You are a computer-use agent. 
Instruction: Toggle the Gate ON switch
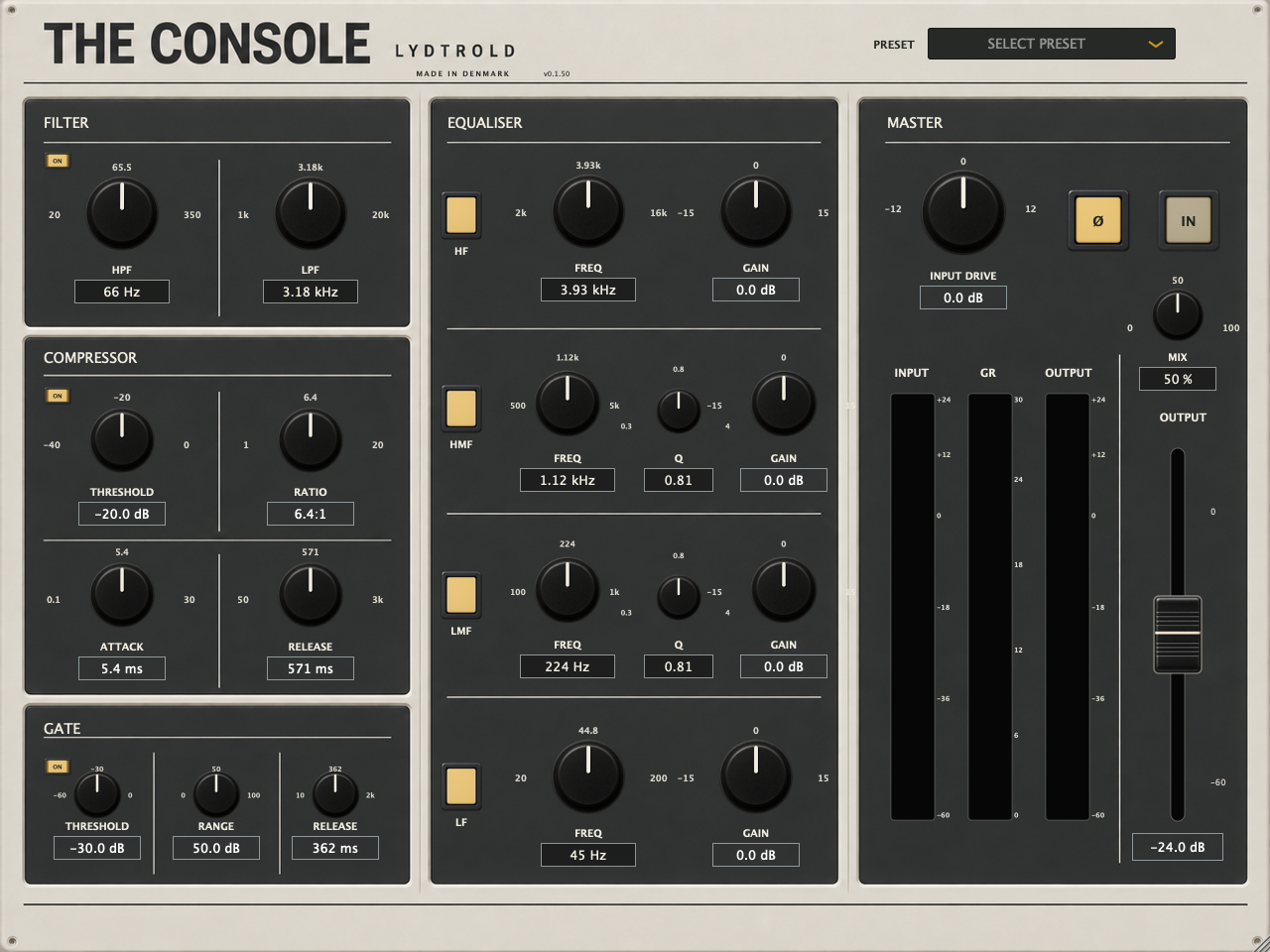click(x=58, y=767)
